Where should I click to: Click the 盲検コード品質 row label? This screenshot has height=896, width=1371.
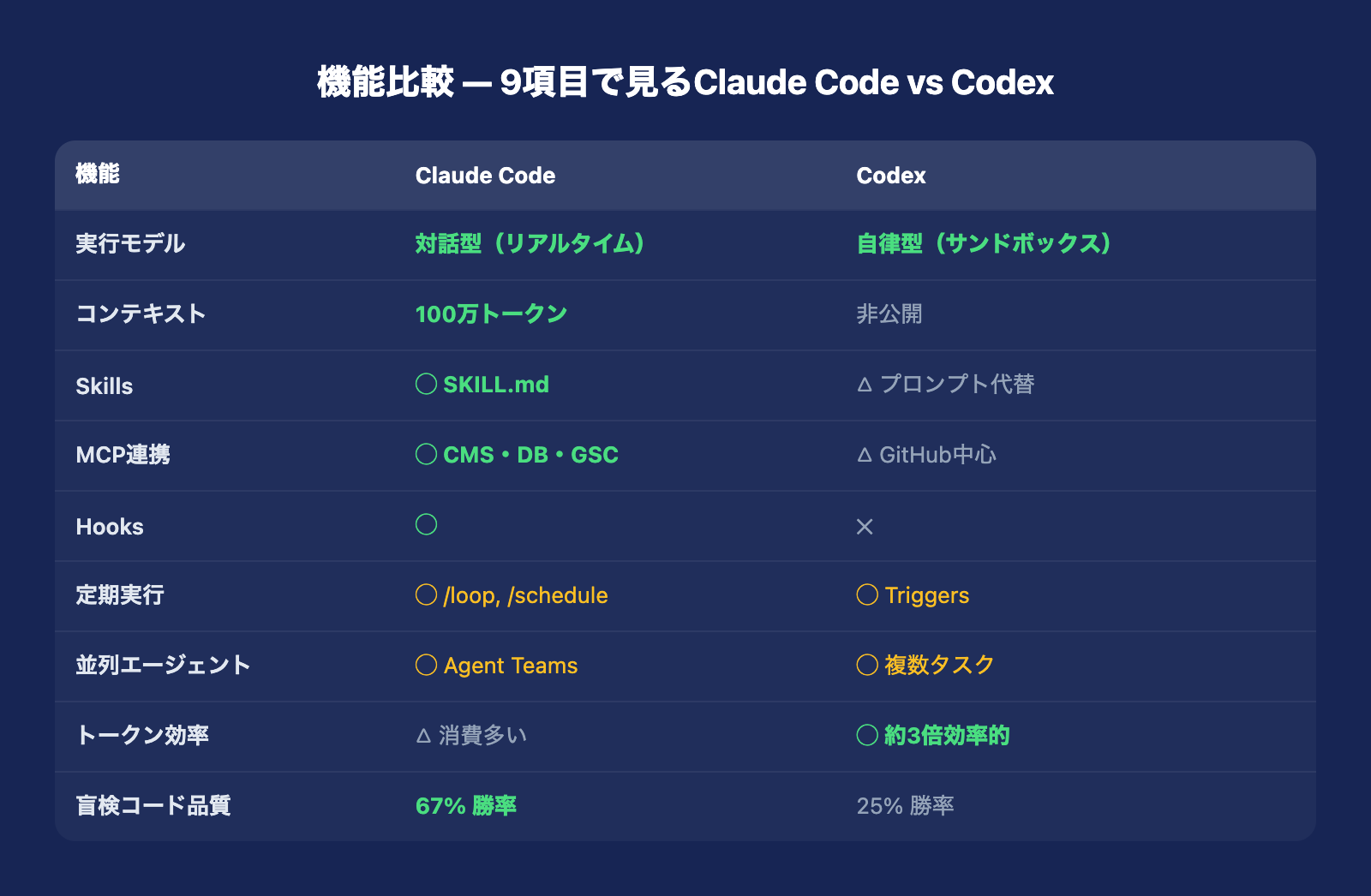[153, 806]
